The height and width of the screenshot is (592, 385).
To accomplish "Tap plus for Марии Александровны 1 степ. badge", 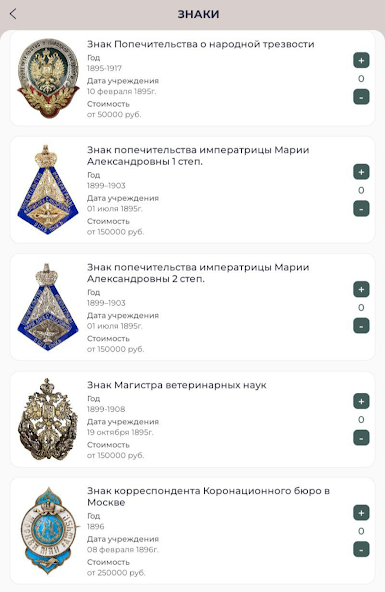I will pos(361,172).
